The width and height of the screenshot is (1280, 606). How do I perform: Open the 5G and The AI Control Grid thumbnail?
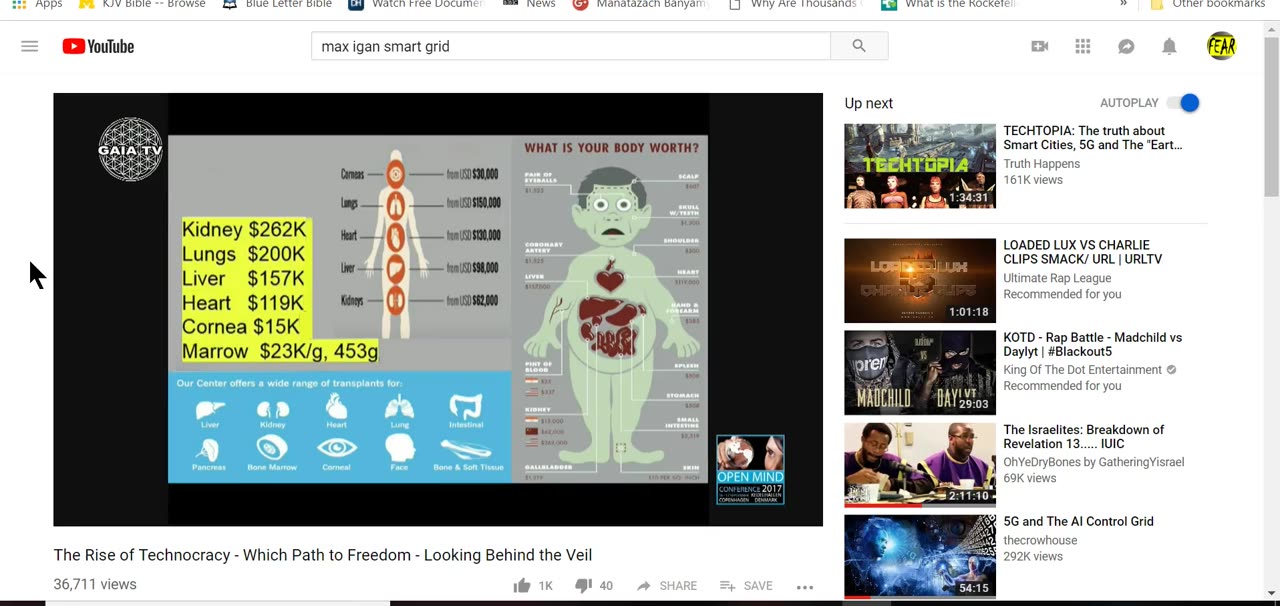click(x=920, y=556)
